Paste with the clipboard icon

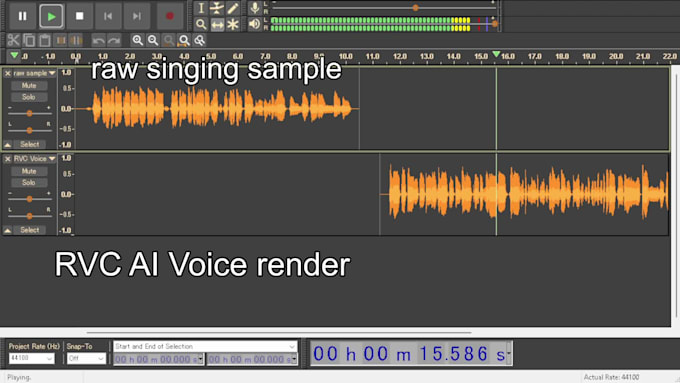[x=45, y=40]
